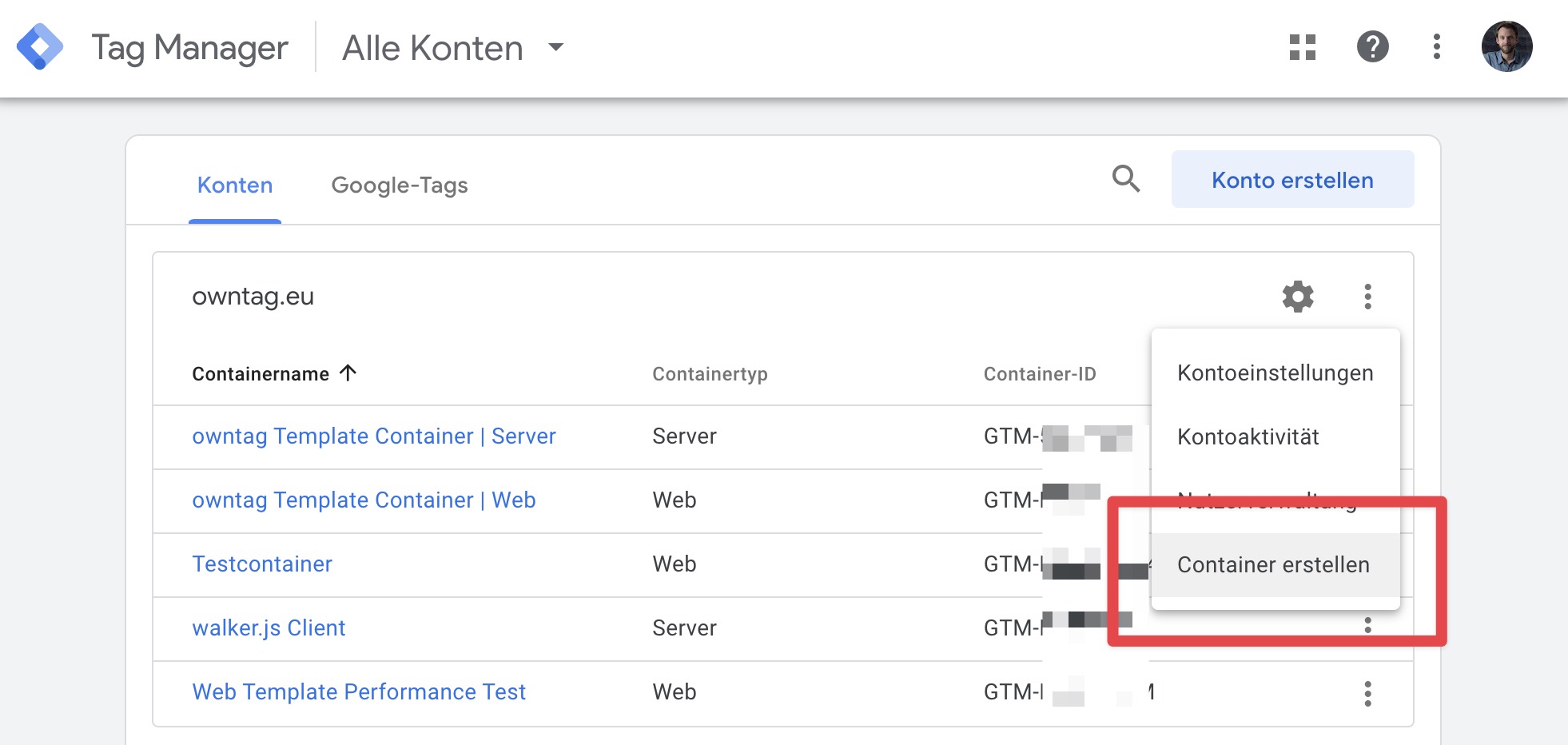Select Kontoaktivität menu entry
The height and width of the screenshot is (745, 1568).
pos(1248,437)
